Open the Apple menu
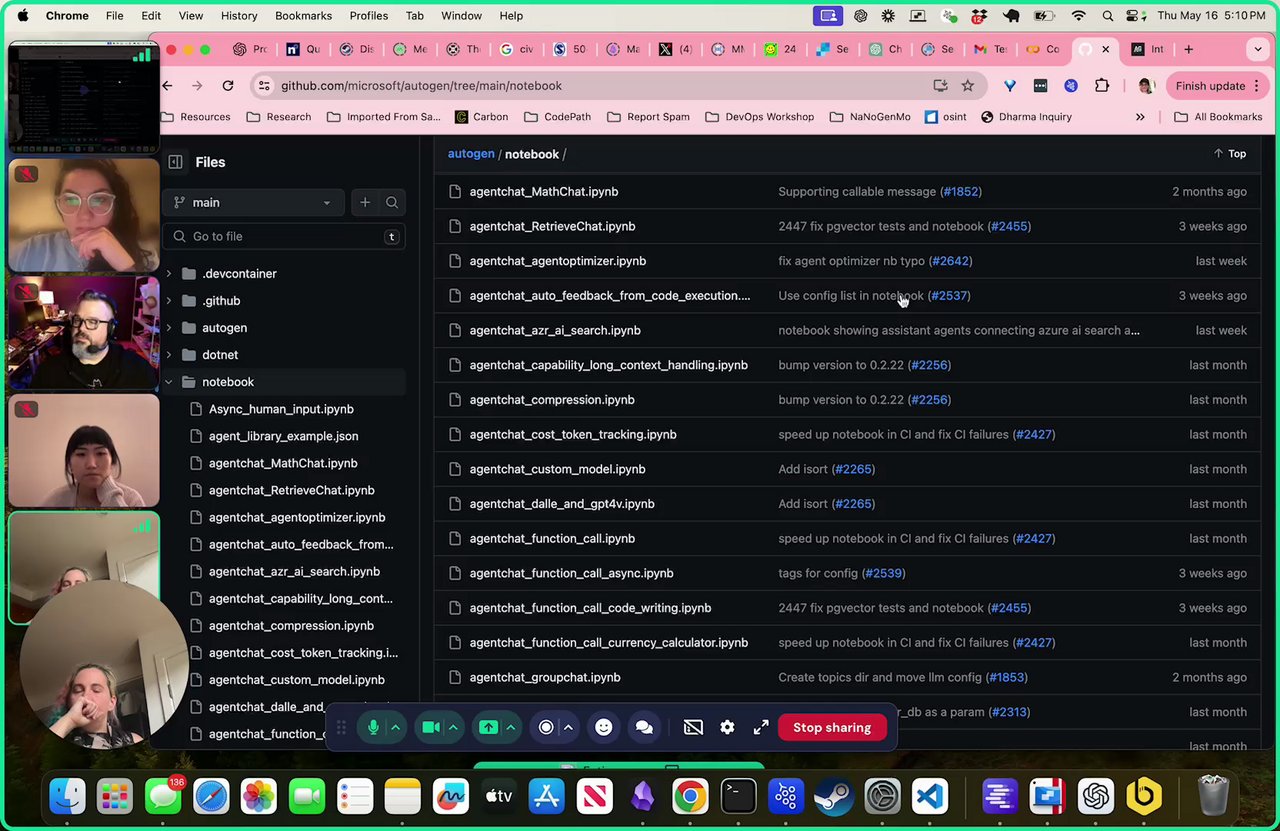 (22, 16)
